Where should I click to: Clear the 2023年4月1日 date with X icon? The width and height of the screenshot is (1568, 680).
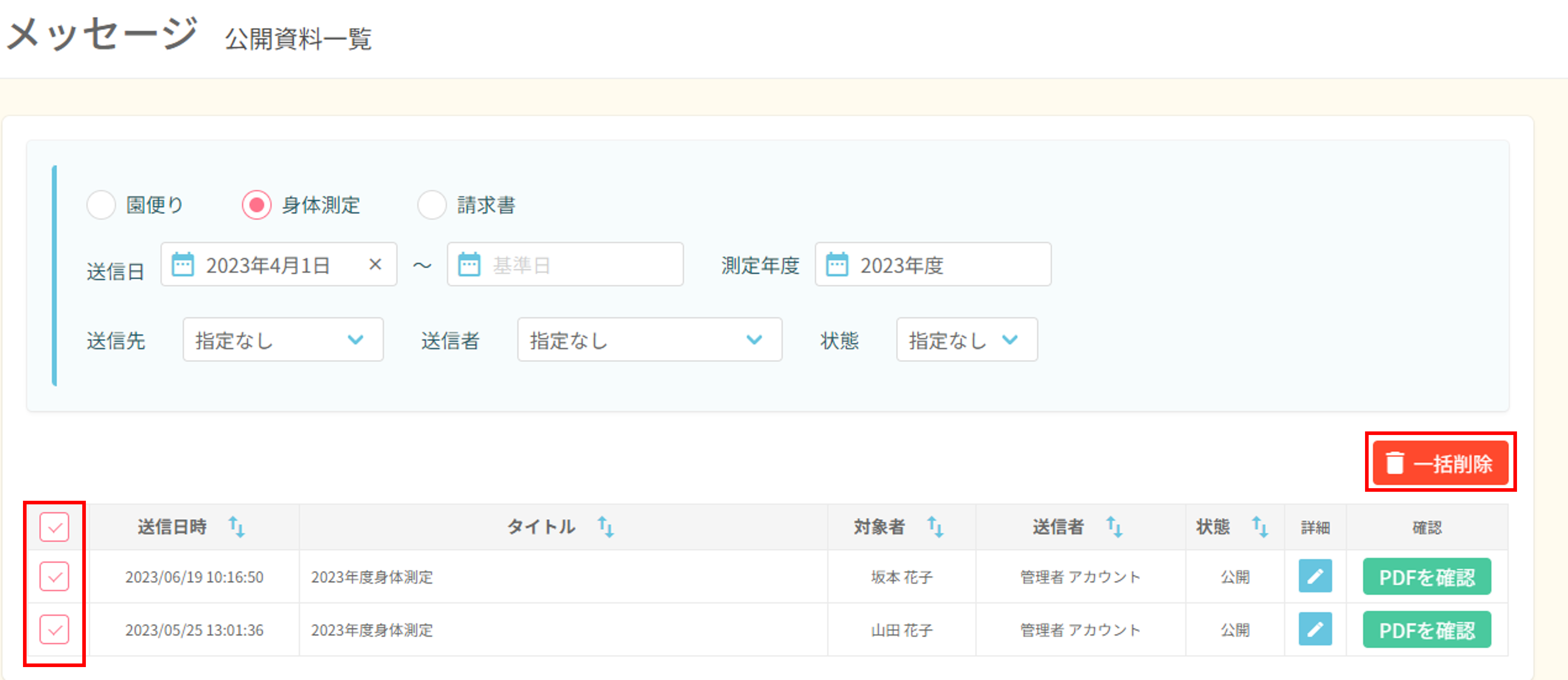pos(375,264)
